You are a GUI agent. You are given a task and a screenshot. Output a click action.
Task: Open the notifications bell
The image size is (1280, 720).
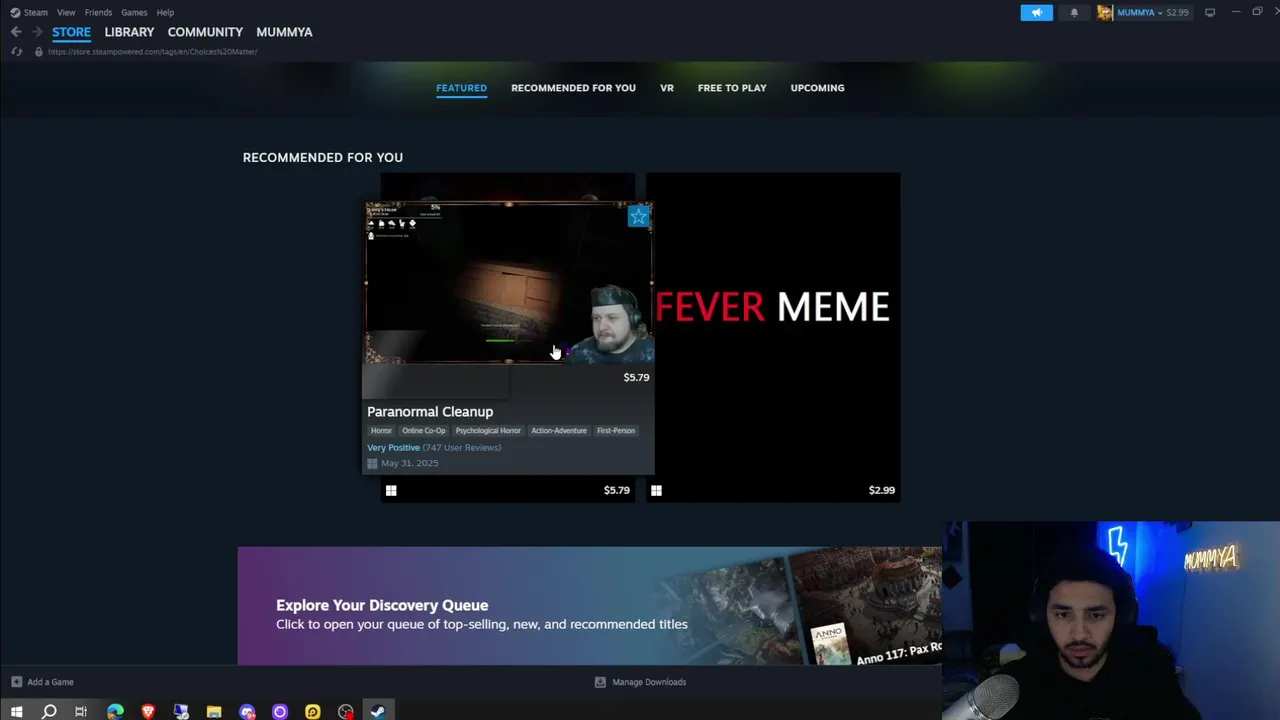pyautogui.click(x=1074, y=12)
